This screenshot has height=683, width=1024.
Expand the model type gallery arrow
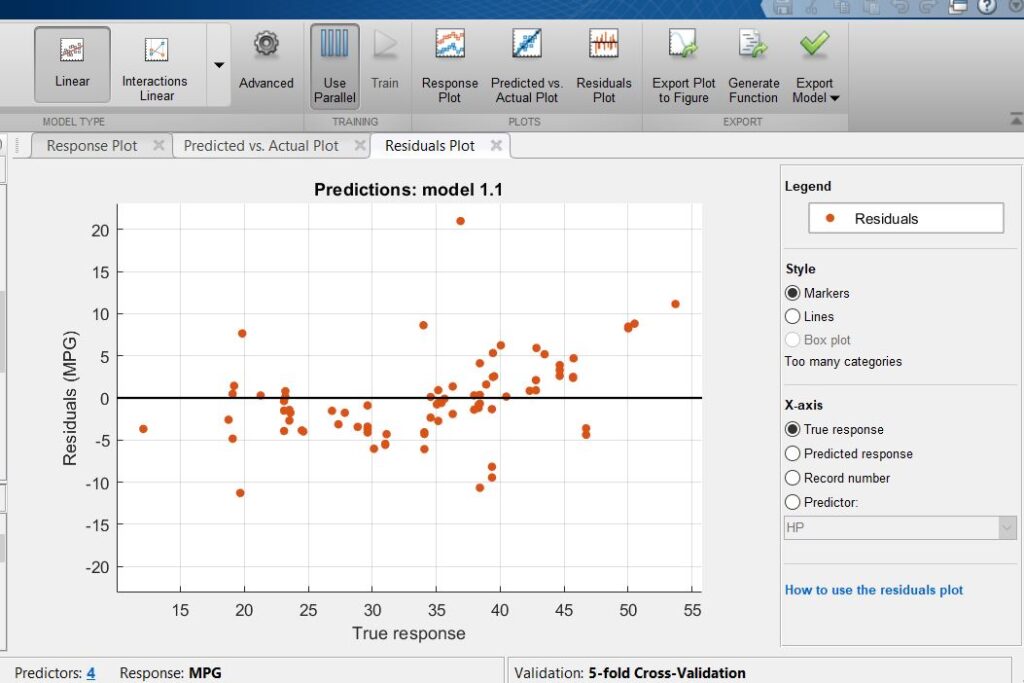[219, 66]
